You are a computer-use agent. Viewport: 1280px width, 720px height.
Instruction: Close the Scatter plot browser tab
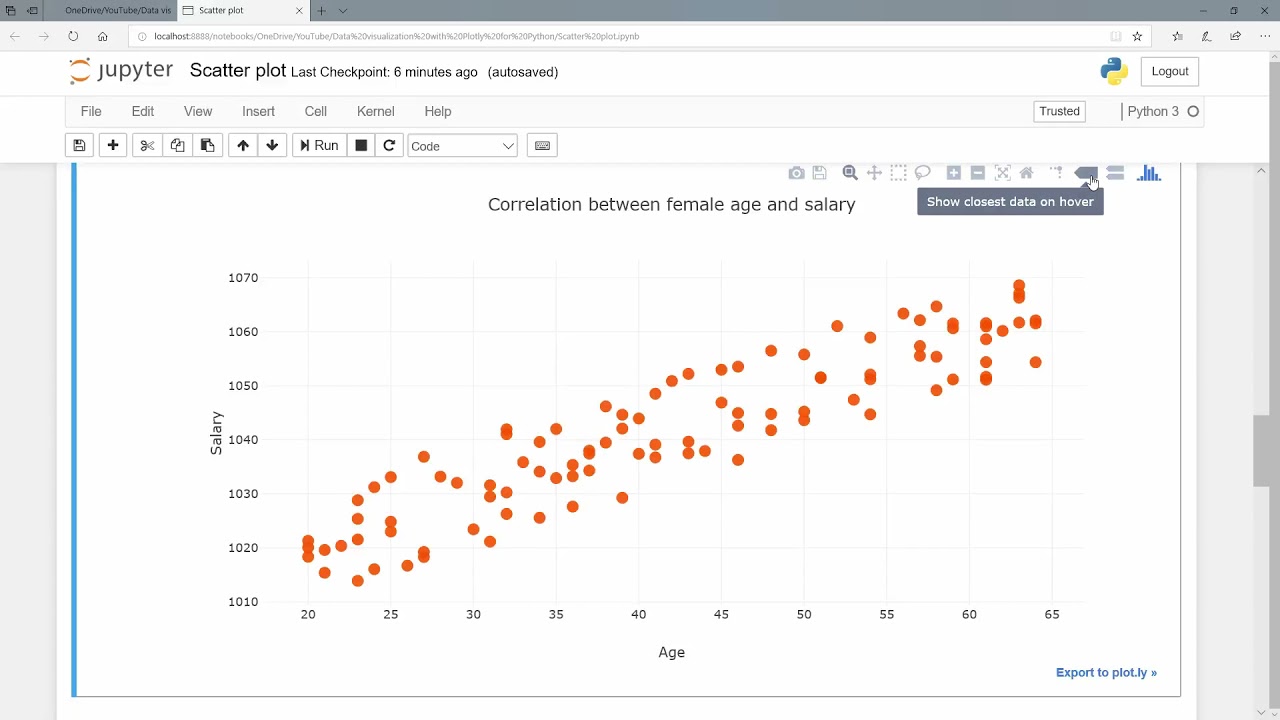tap(298, 10)
